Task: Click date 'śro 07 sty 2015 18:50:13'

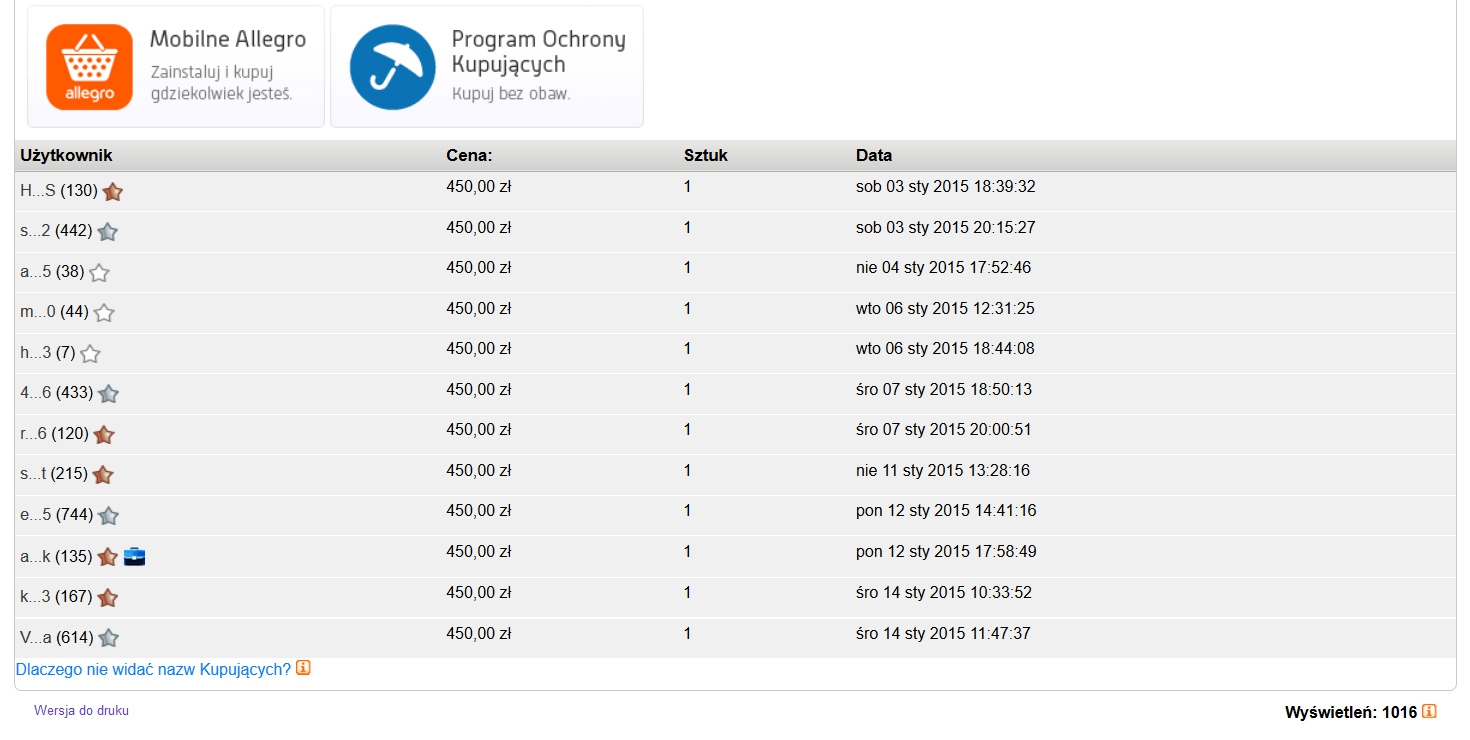Action: click(944, 389)
